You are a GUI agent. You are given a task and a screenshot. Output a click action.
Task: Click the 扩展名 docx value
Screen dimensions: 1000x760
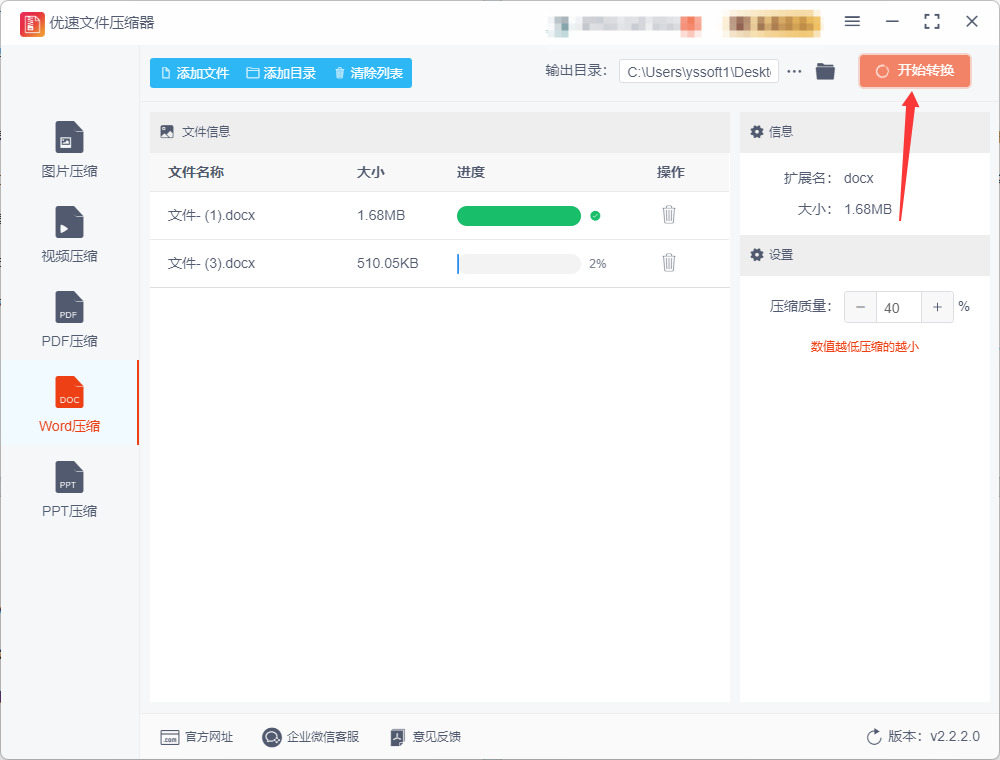pos(858,179)
